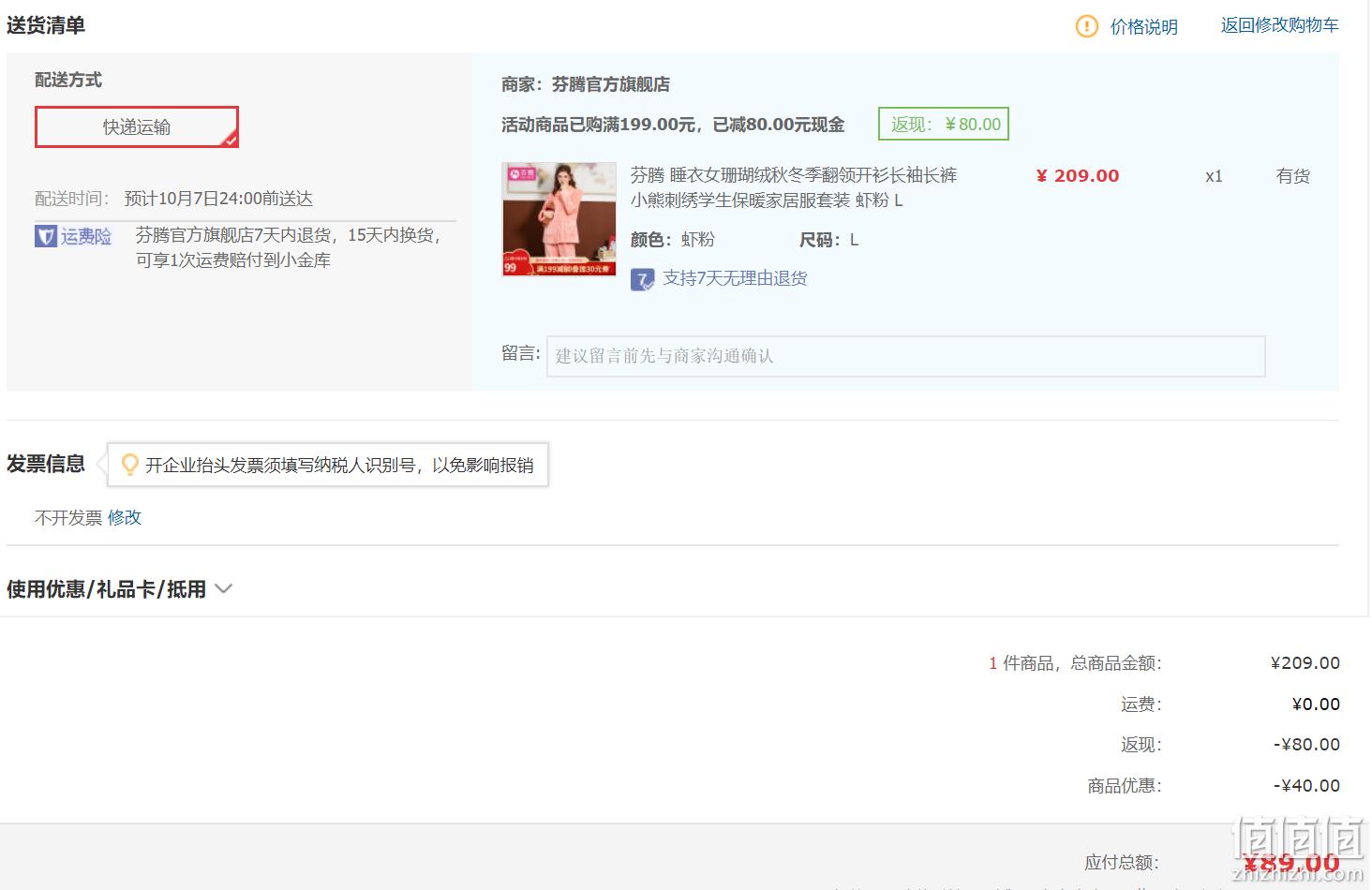Image resolution: width=1372 pixels, height=890 pixels.
Task: Click the shipping fee value ¥0.00
Action: point(1316,704)
